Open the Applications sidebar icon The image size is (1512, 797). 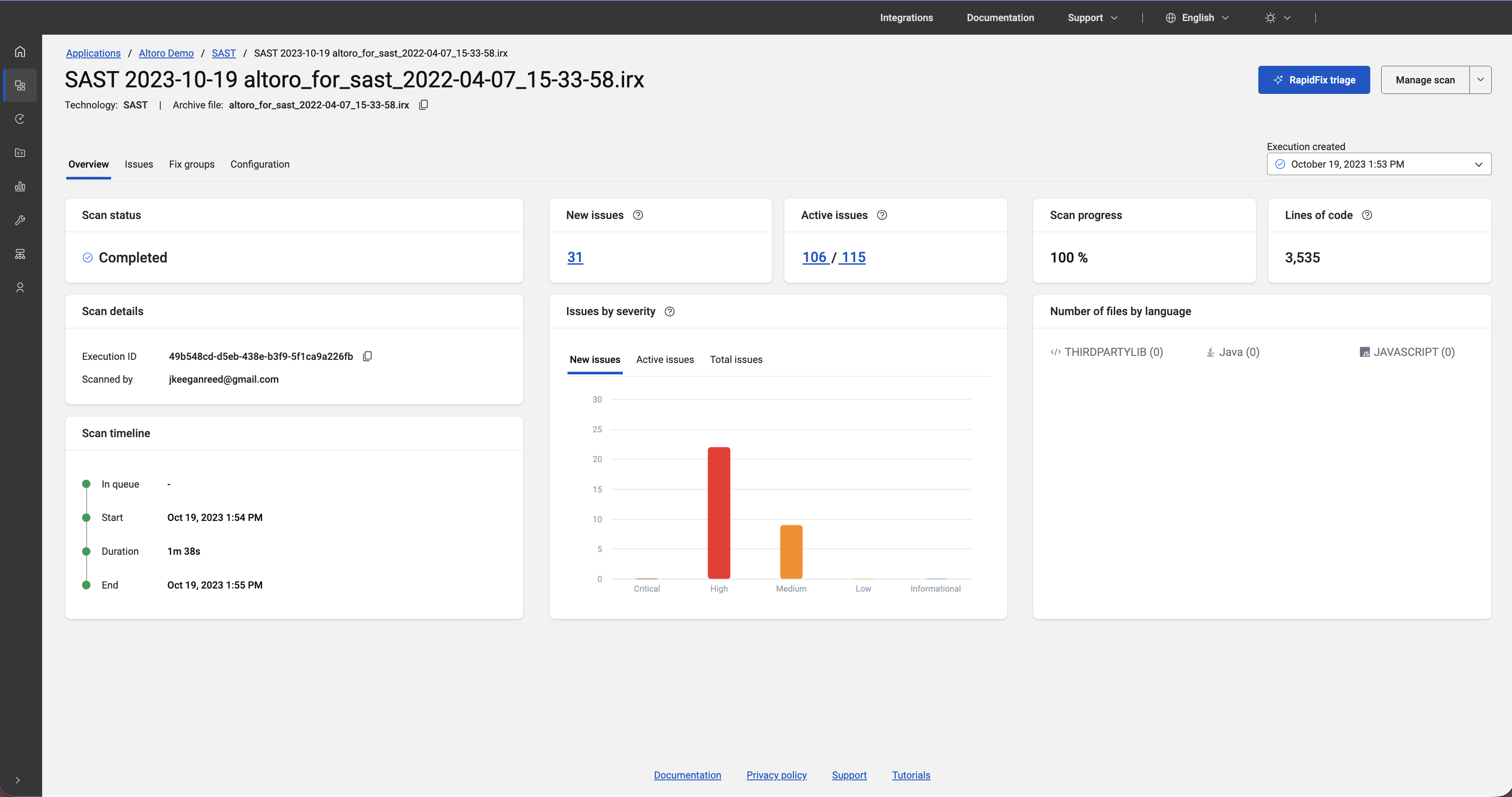coord(20,86)
